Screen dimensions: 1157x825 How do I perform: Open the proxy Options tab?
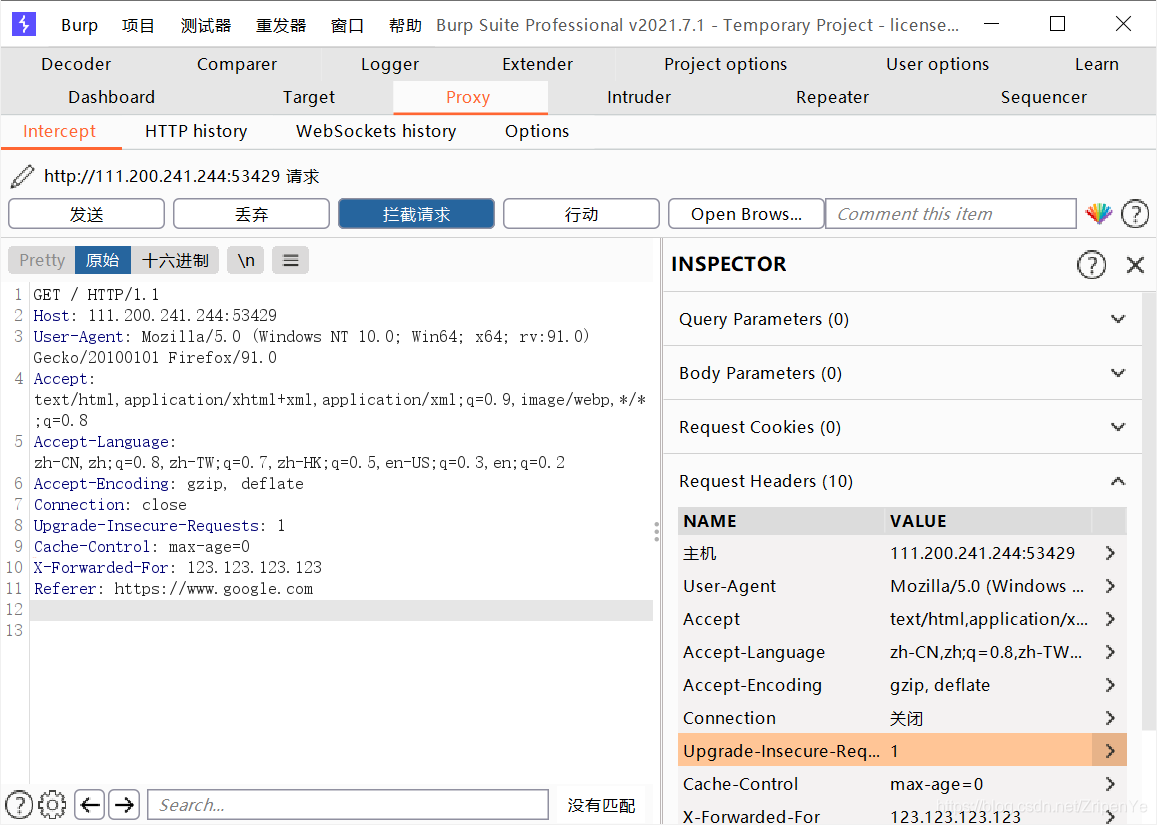click(537, 131)
